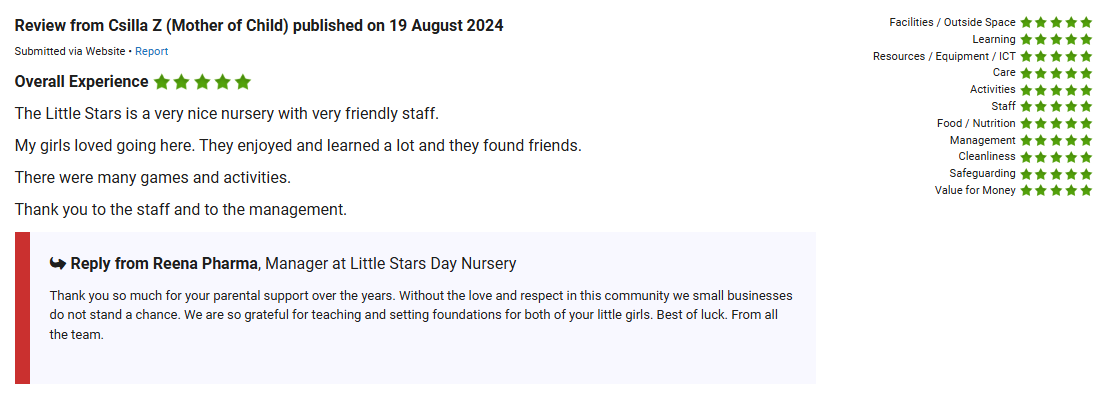This screenshot has height=401, width=1106.
Task: Click the first Overall Experience star
Action: [x=161, y=82]
